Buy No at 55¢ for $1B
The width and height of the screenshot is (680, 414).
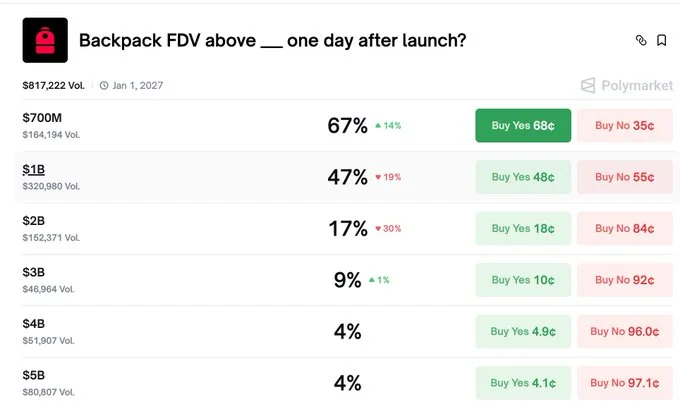pyautogui.click(x=624, y=177)
